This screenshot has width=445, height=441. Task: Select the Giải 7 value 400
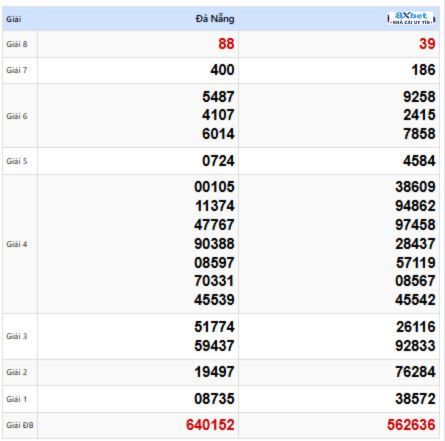tap(223, 70)
